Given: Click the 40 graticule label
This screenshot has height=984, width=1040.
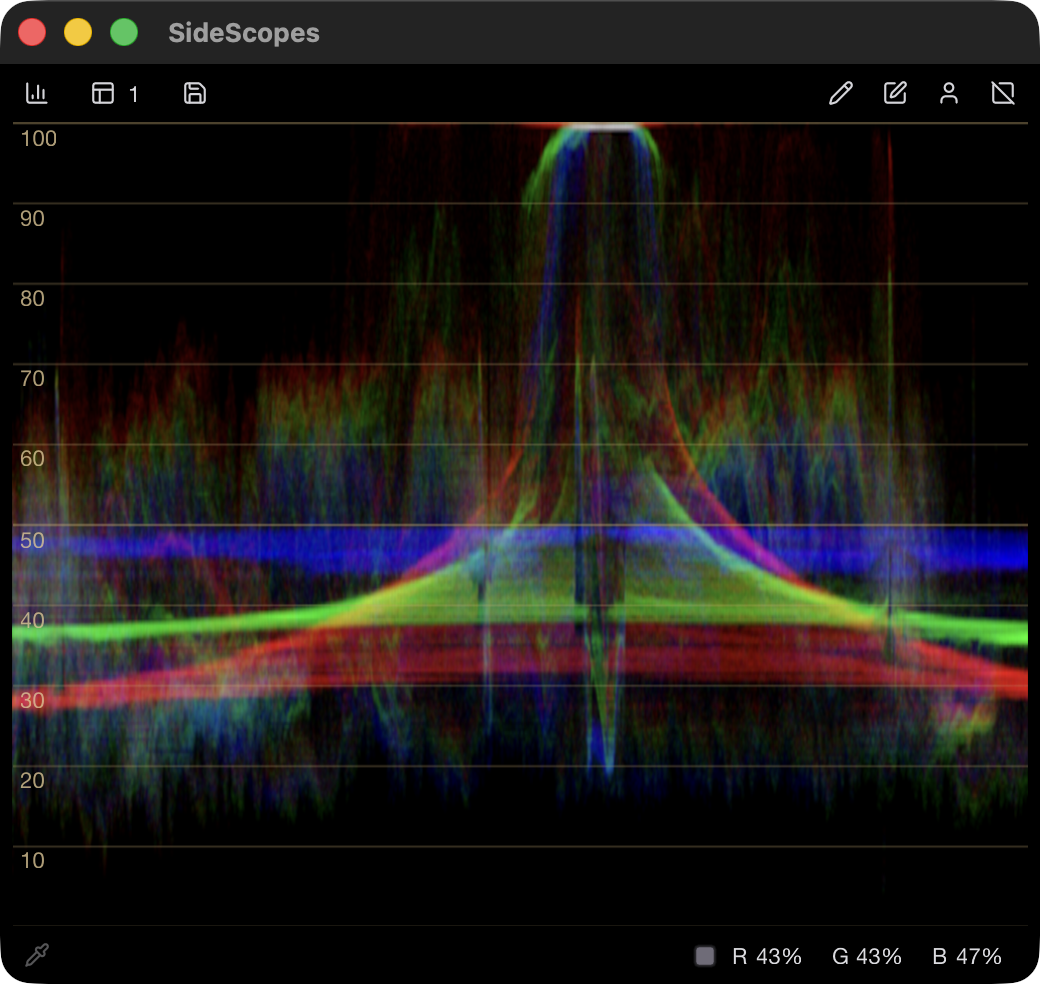Looking at the screenshot, I should [32, 621].
